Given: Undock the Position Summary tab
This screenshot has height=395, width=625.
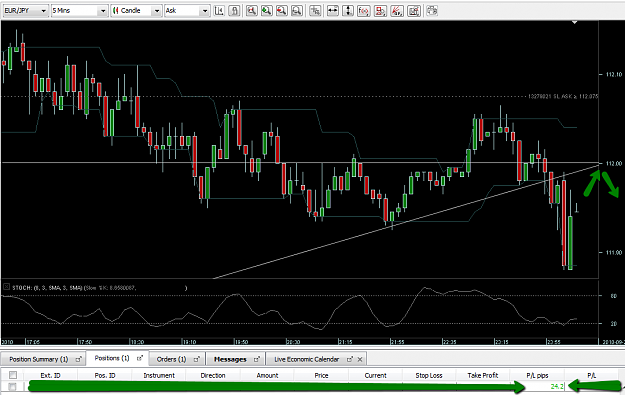Looking at the screenshot, I should click(x=79, y=359).
